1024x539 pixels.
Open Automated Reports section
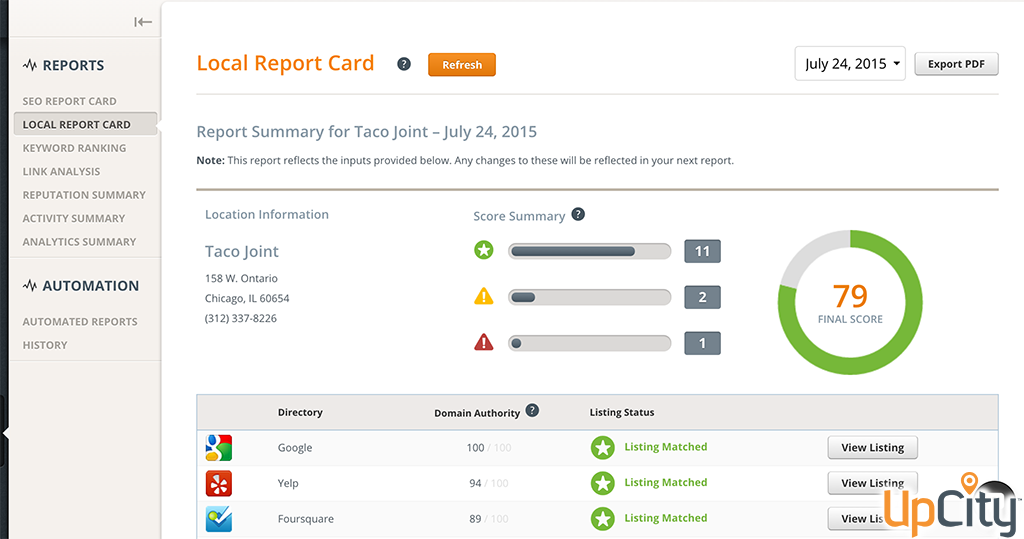(80, 321)
